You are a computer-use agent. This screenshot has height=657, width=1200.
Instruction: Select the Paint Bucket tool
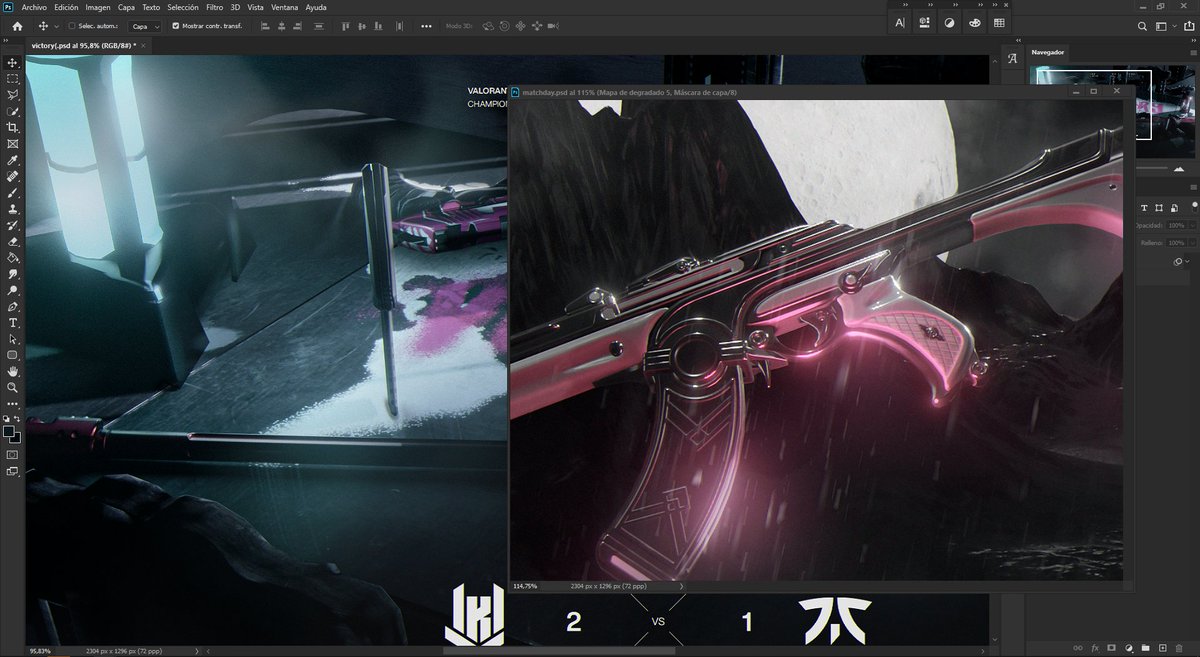pos(13,258)
